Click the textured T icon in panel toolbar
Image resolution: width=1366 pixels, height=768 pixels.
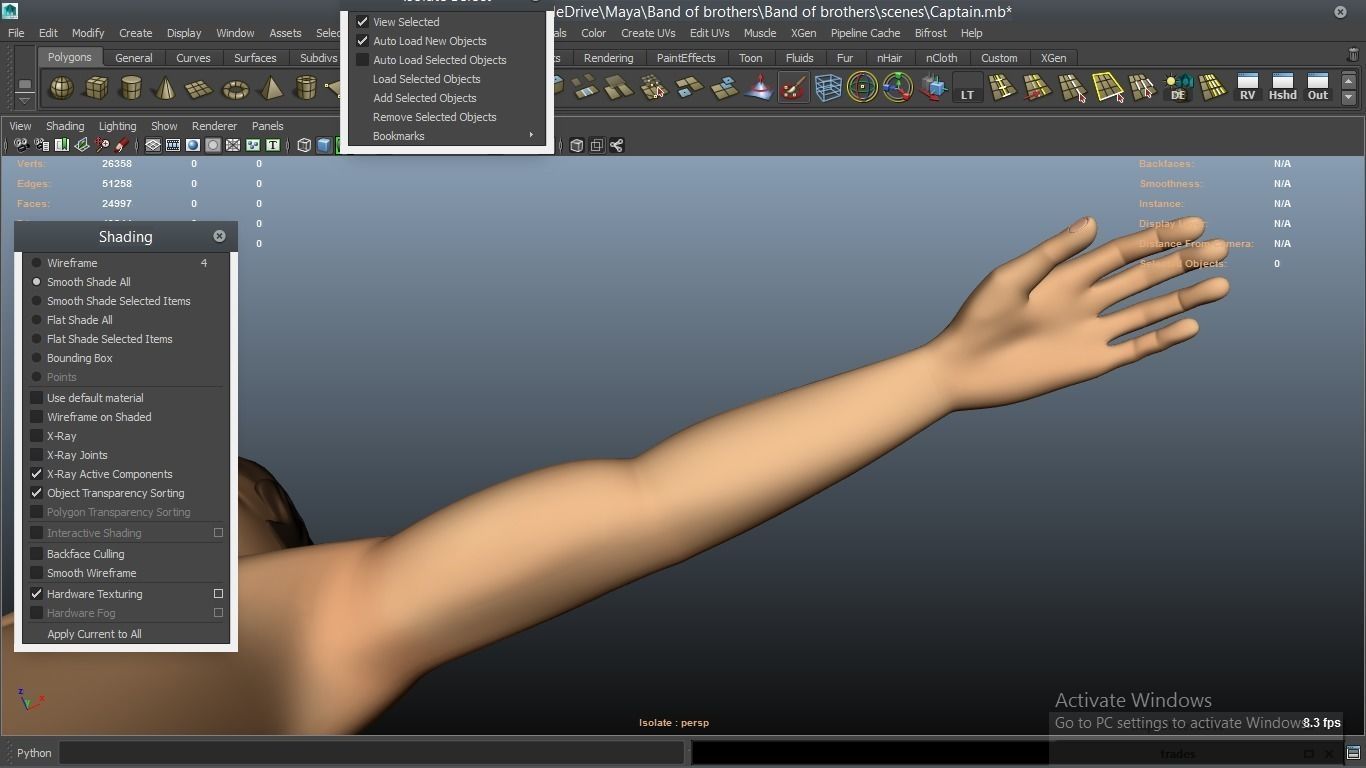pos(272,146)
